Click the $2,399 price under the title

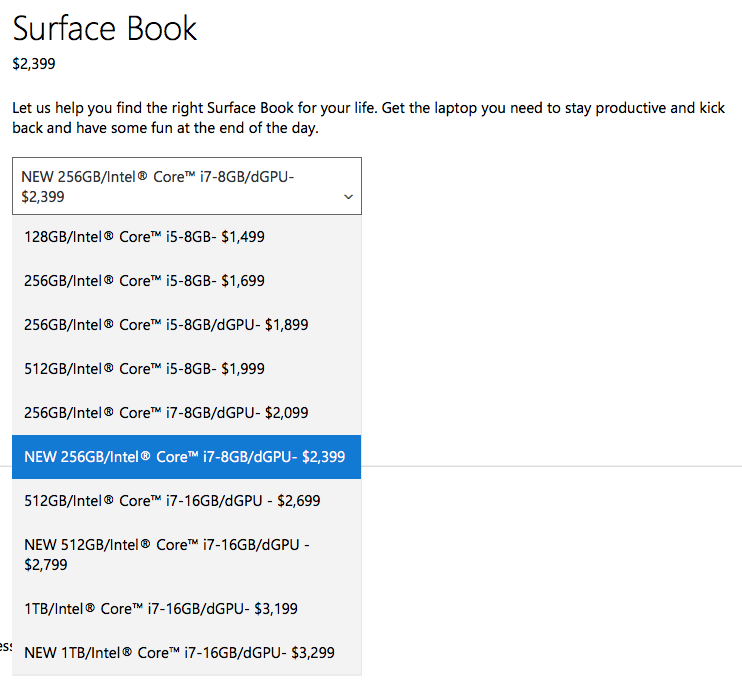click(x=34, y=64)
